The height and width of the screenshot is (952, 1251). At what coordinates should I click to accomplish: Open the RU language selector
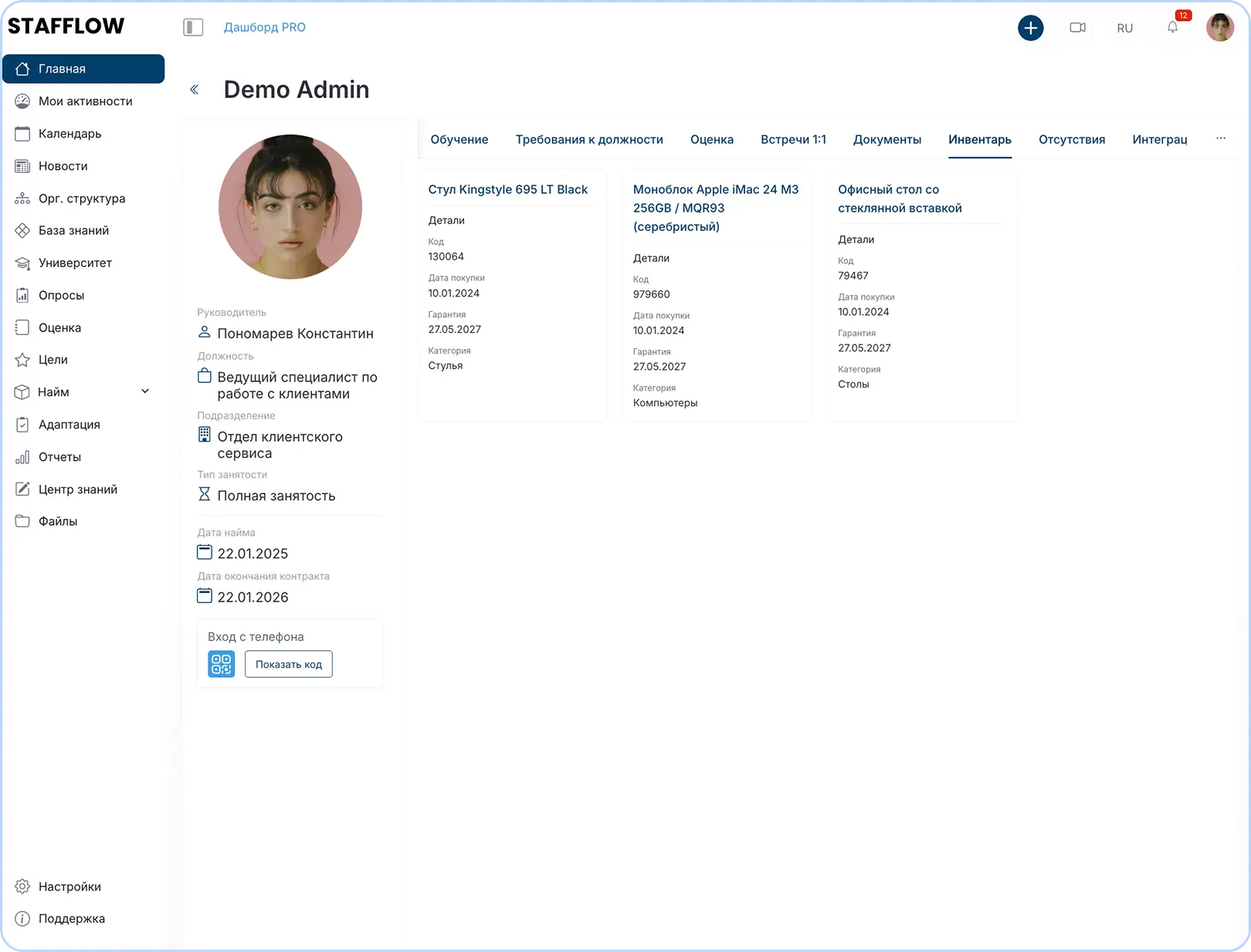[1124, 28]
